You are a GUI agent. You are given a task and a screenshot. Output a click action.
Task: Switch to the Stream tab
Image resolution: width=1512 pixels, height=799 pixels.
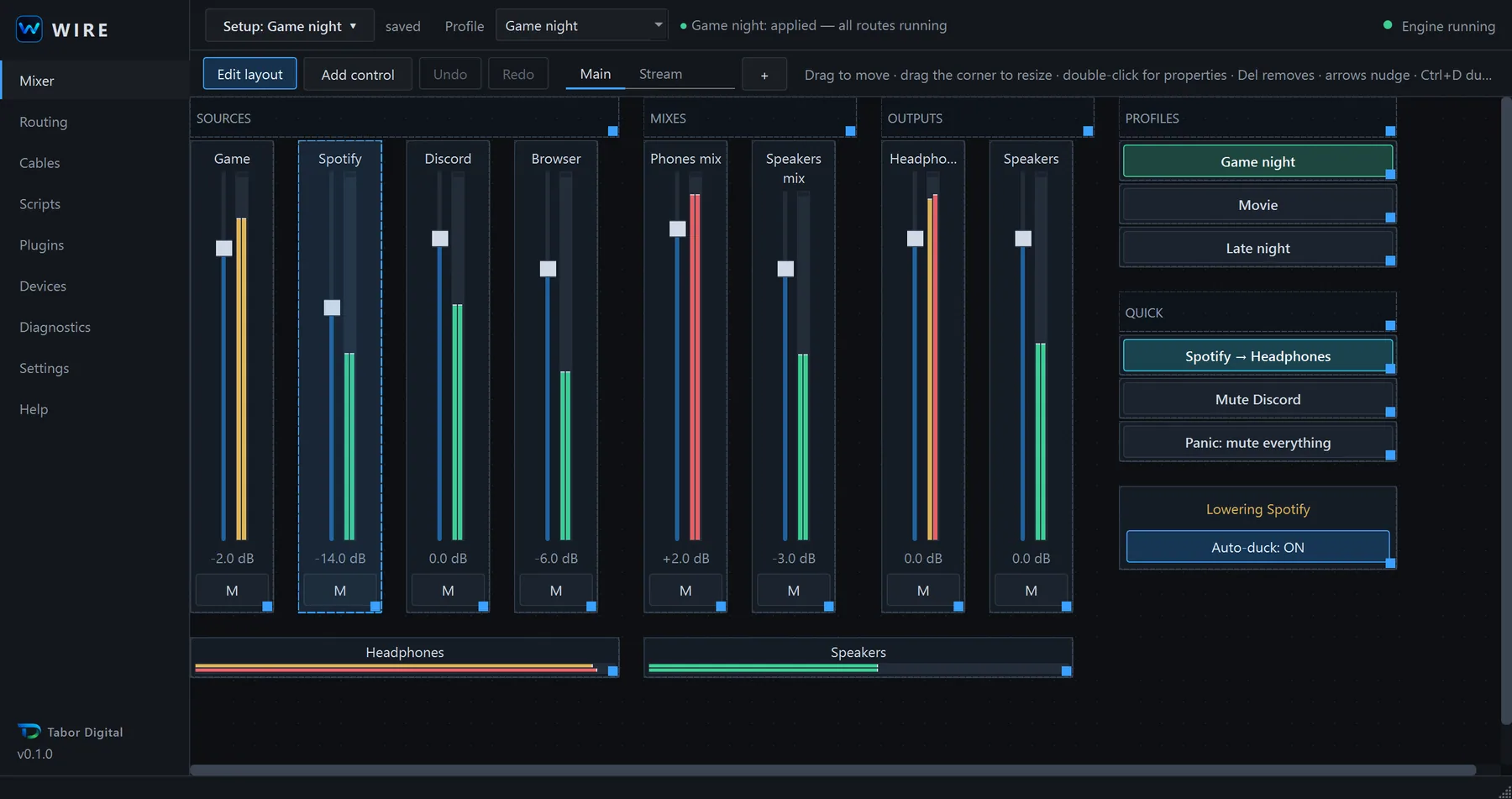pyautogui.click(x=660, y=74)
